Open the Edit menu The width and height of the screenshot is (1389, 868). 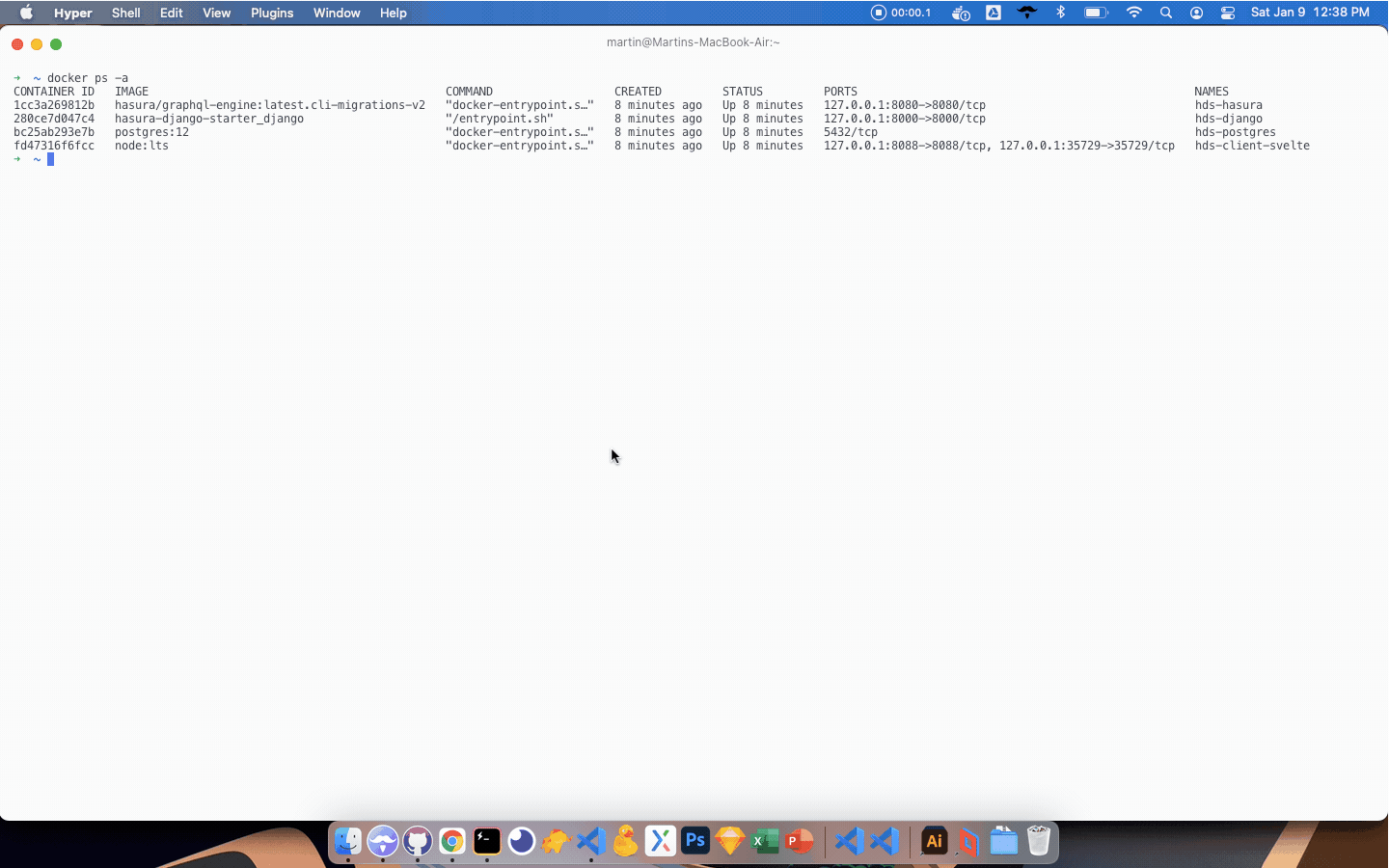pos(172,13)
